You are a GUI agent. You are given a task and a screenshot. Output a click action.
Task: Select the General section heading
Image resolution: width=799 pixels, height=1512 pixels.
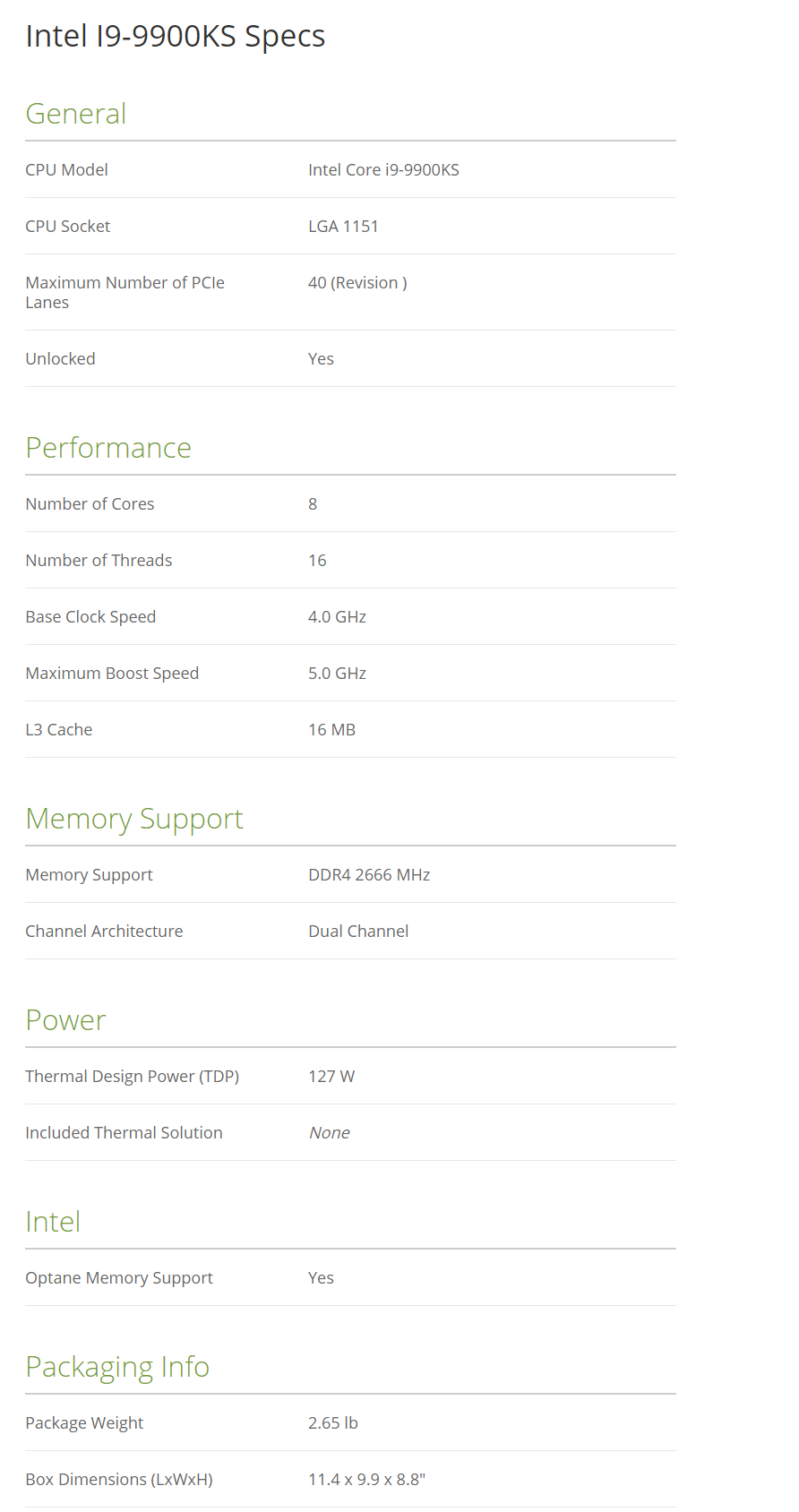tap(75, 114)
